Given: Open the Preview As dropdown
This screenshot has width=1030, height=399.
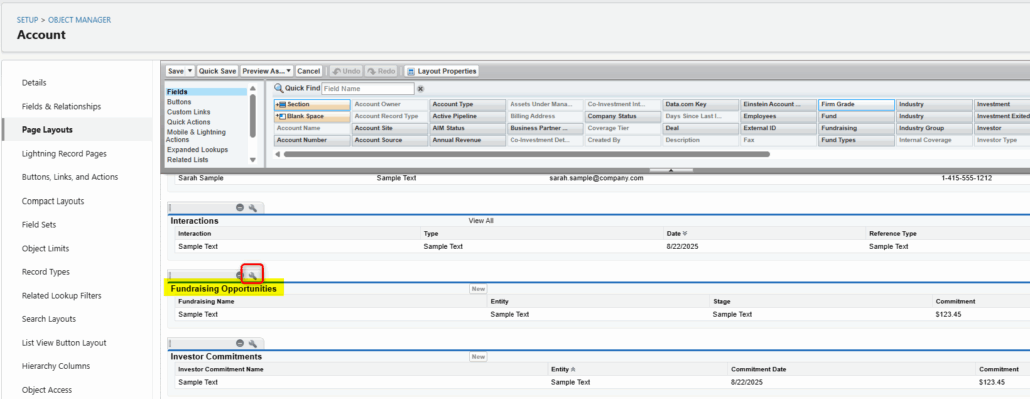Looking at the screenshot, I should pos(267,71).
